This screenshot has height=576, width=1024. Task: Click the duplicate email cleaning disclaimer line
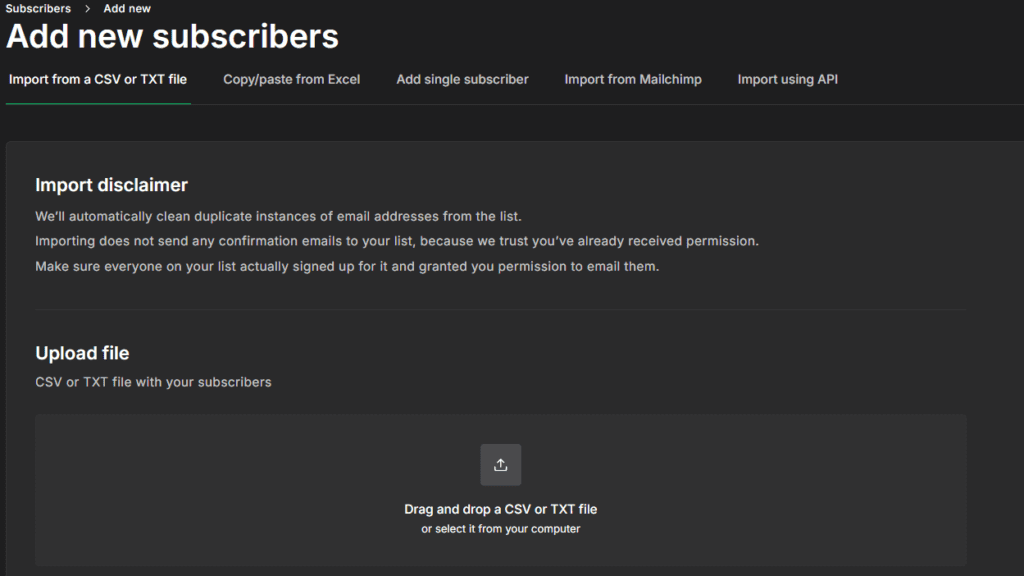coord(278,216)
